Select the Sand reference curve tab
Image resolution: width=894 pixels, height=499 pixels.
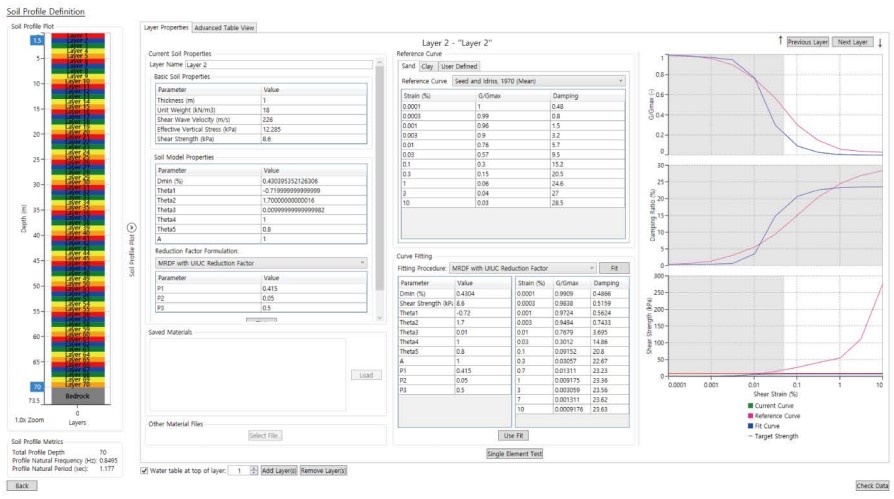point(408,66)
